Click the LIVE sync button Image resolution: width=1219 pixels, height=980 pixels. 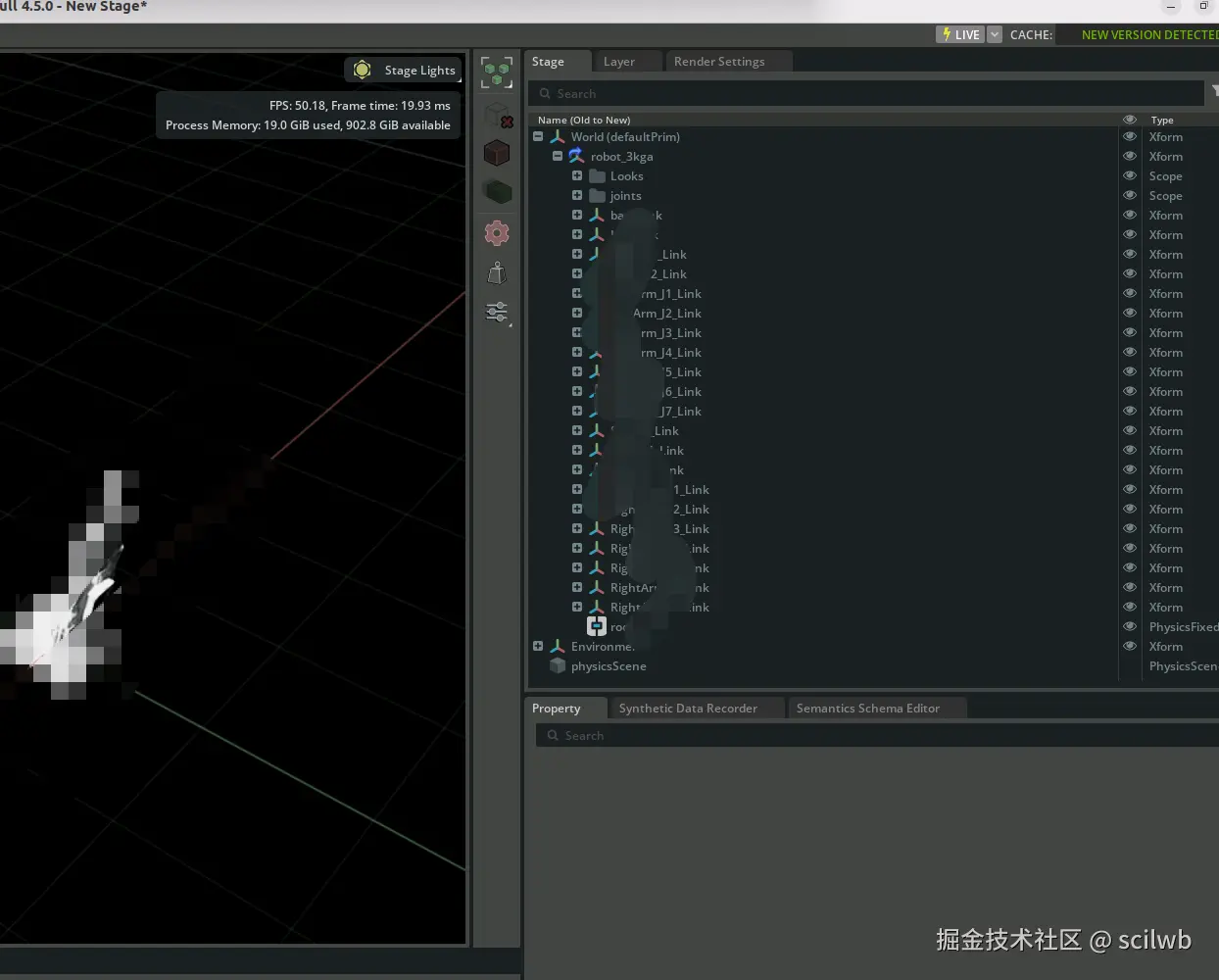click(x=960, y=34)
